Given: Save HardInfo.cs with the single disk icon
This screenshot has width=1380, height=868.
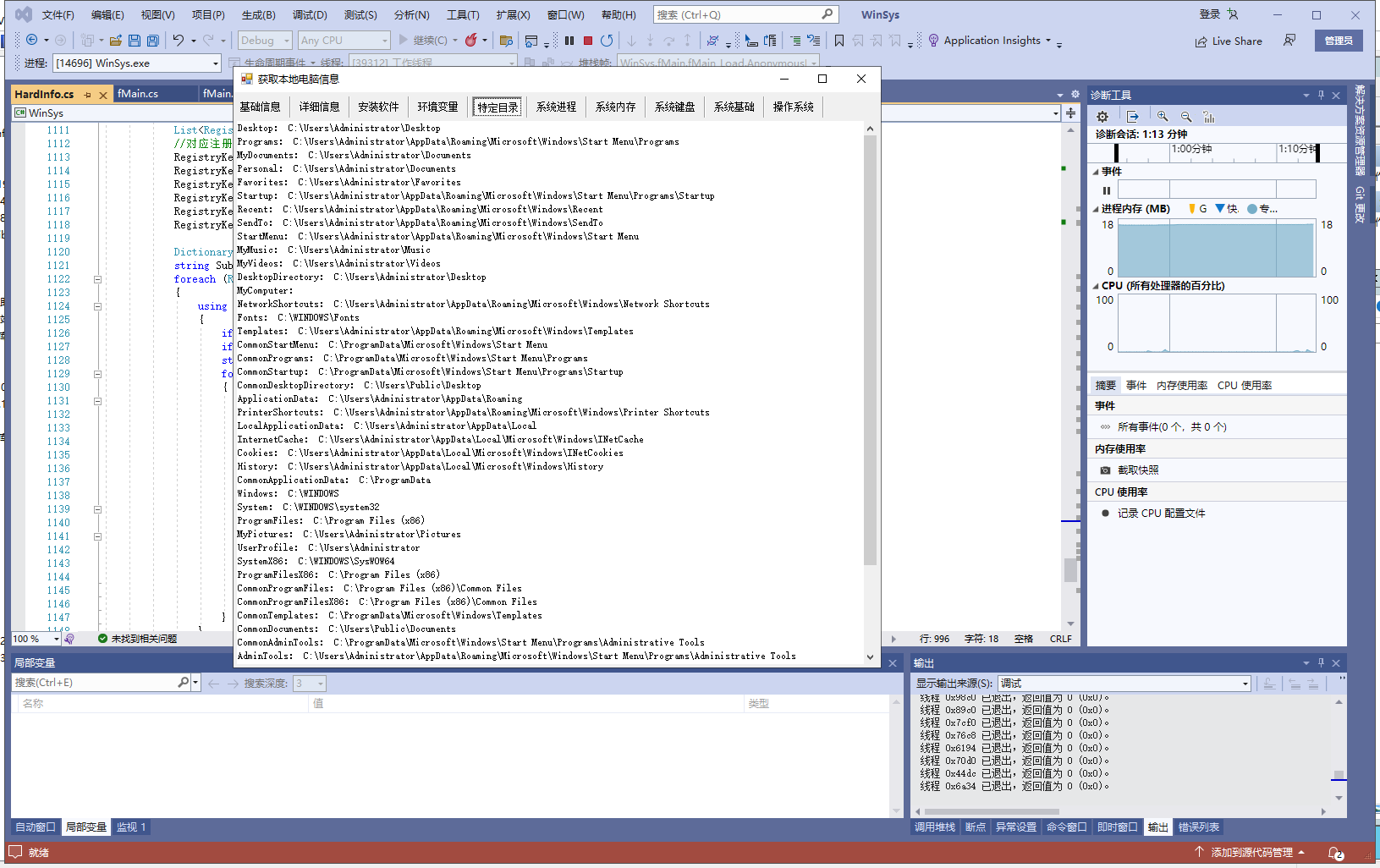Looking at the screenshot, I should (135, 40).
